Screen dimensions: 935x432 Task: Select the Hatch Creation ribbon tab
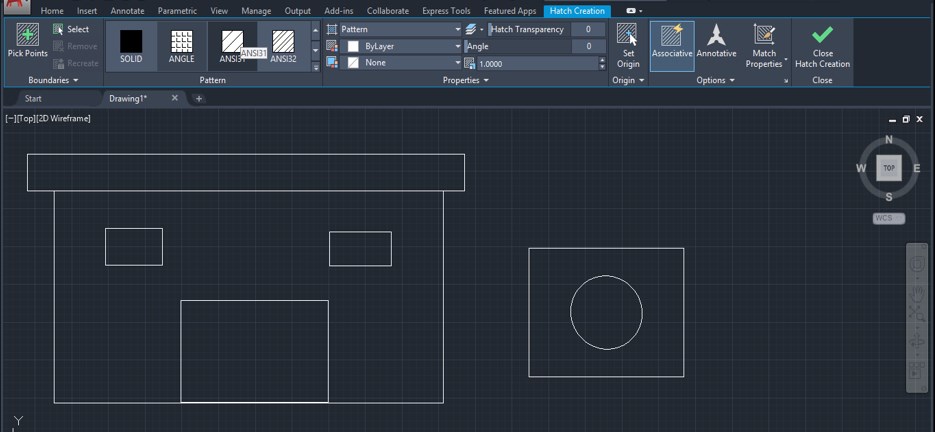pyautogui.click(x=577, y=11)
